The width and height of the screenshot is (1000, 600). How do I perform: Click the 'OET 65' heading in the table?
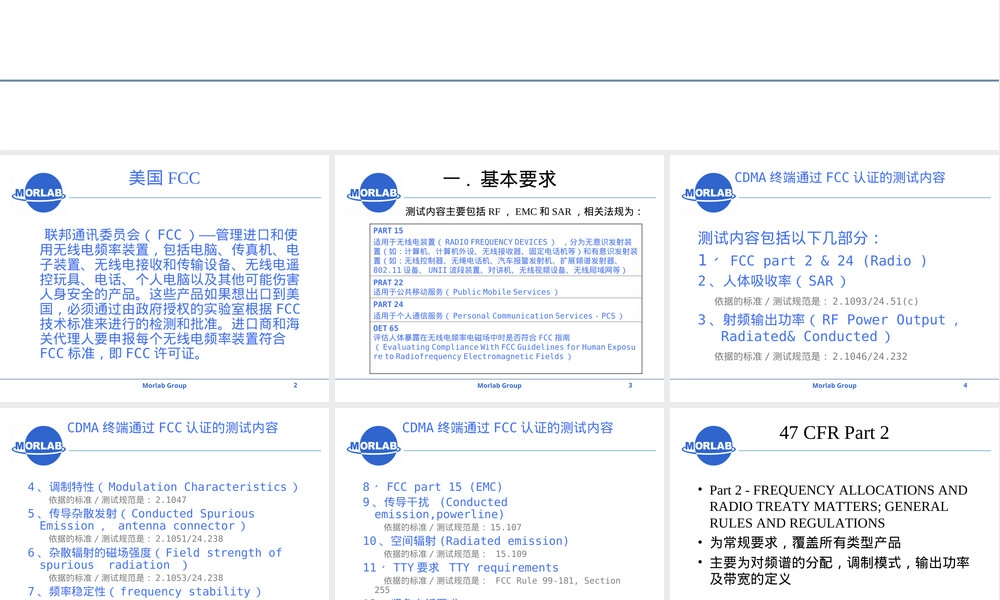point(386,328)
